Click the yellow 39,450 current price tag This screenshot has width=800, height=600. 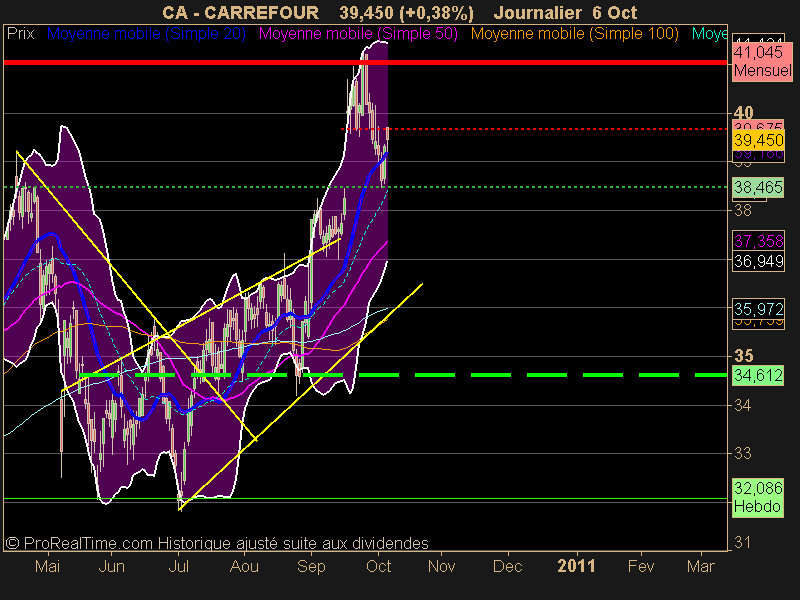click(759, 140)
